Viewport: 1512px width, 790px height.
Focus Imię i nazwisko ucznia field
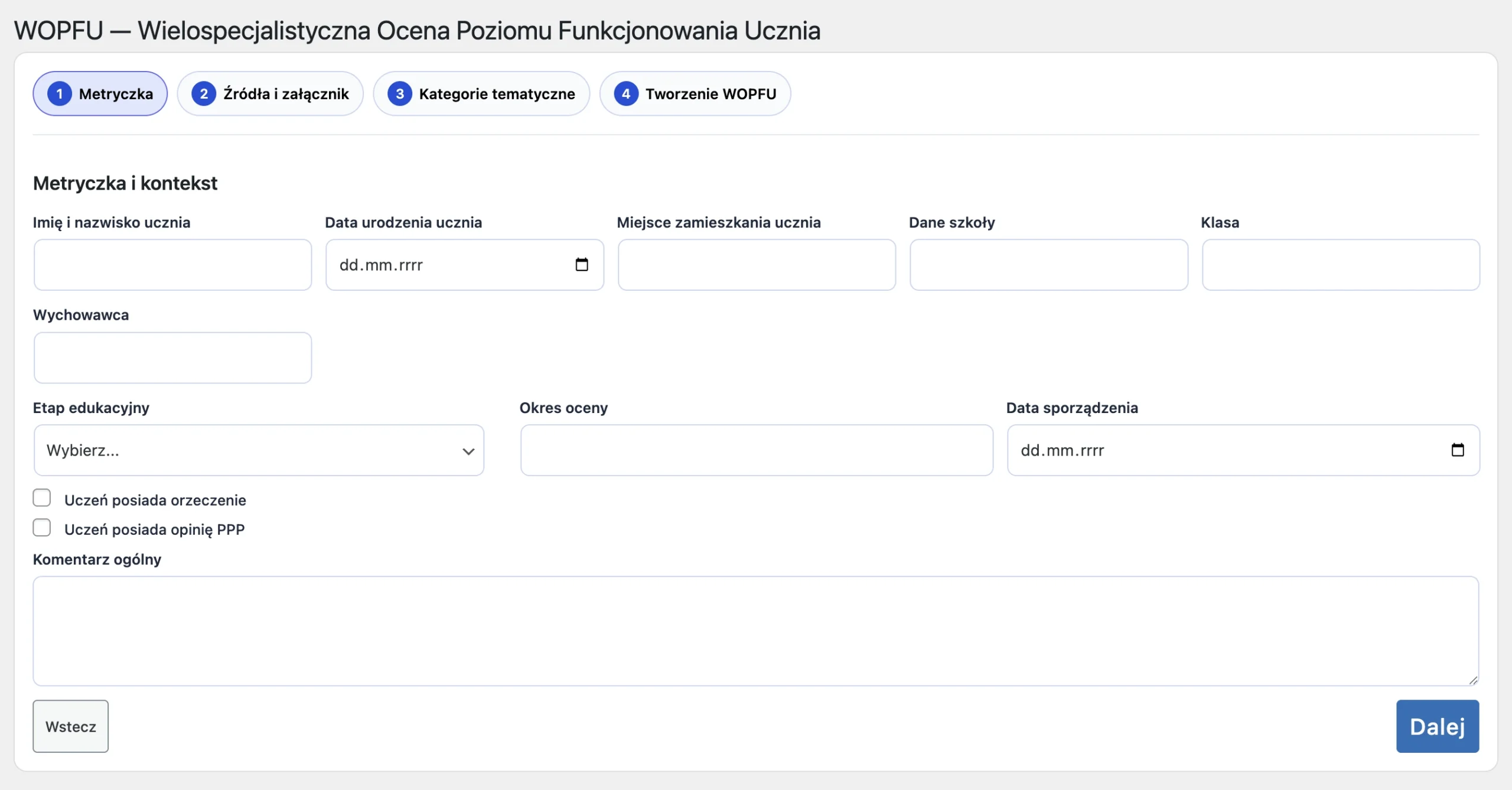click(172, 265)
